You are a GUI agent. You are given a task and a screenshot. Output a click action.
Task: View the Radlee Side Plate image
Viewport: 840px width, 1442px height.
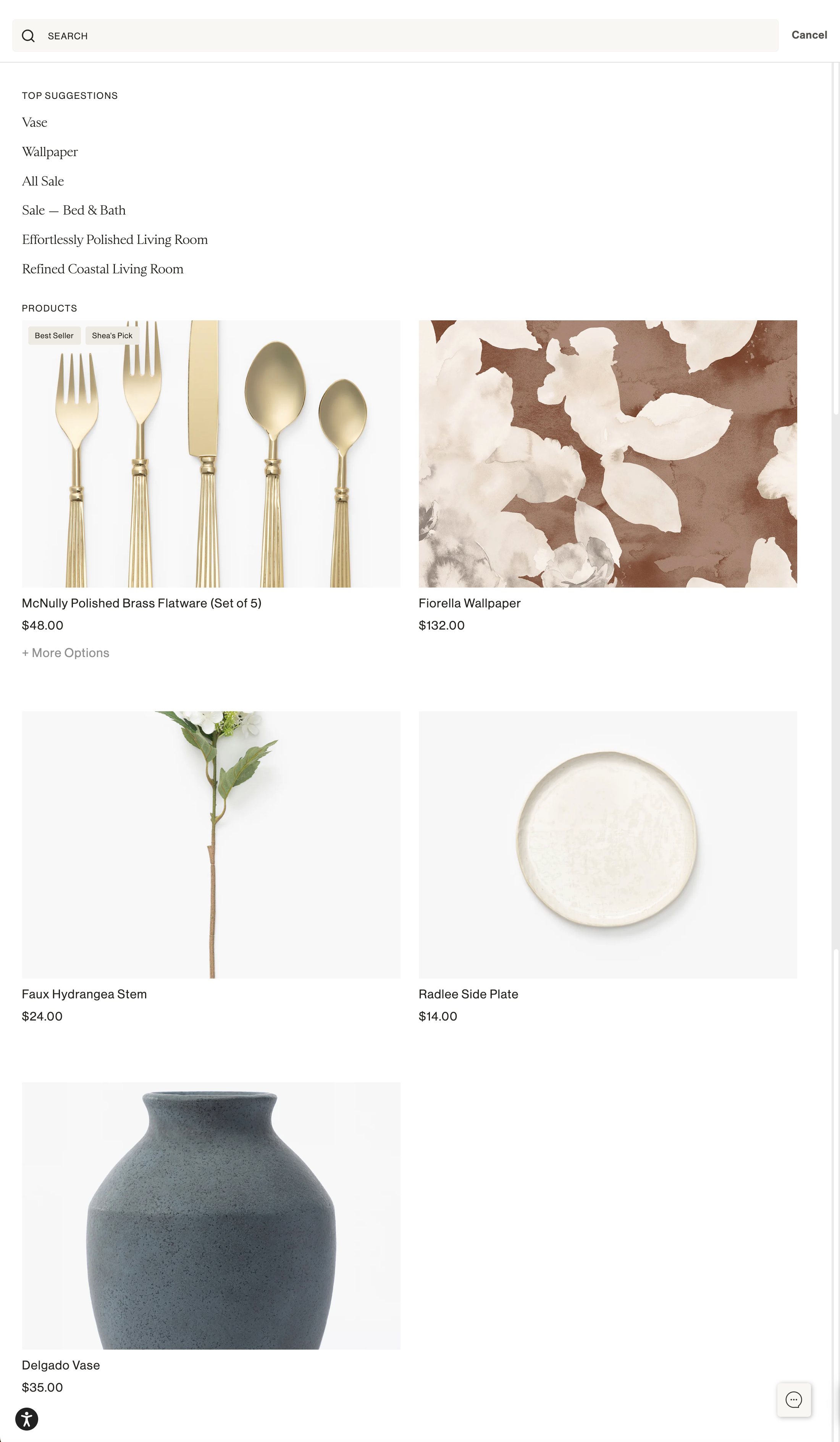point(608,845)
